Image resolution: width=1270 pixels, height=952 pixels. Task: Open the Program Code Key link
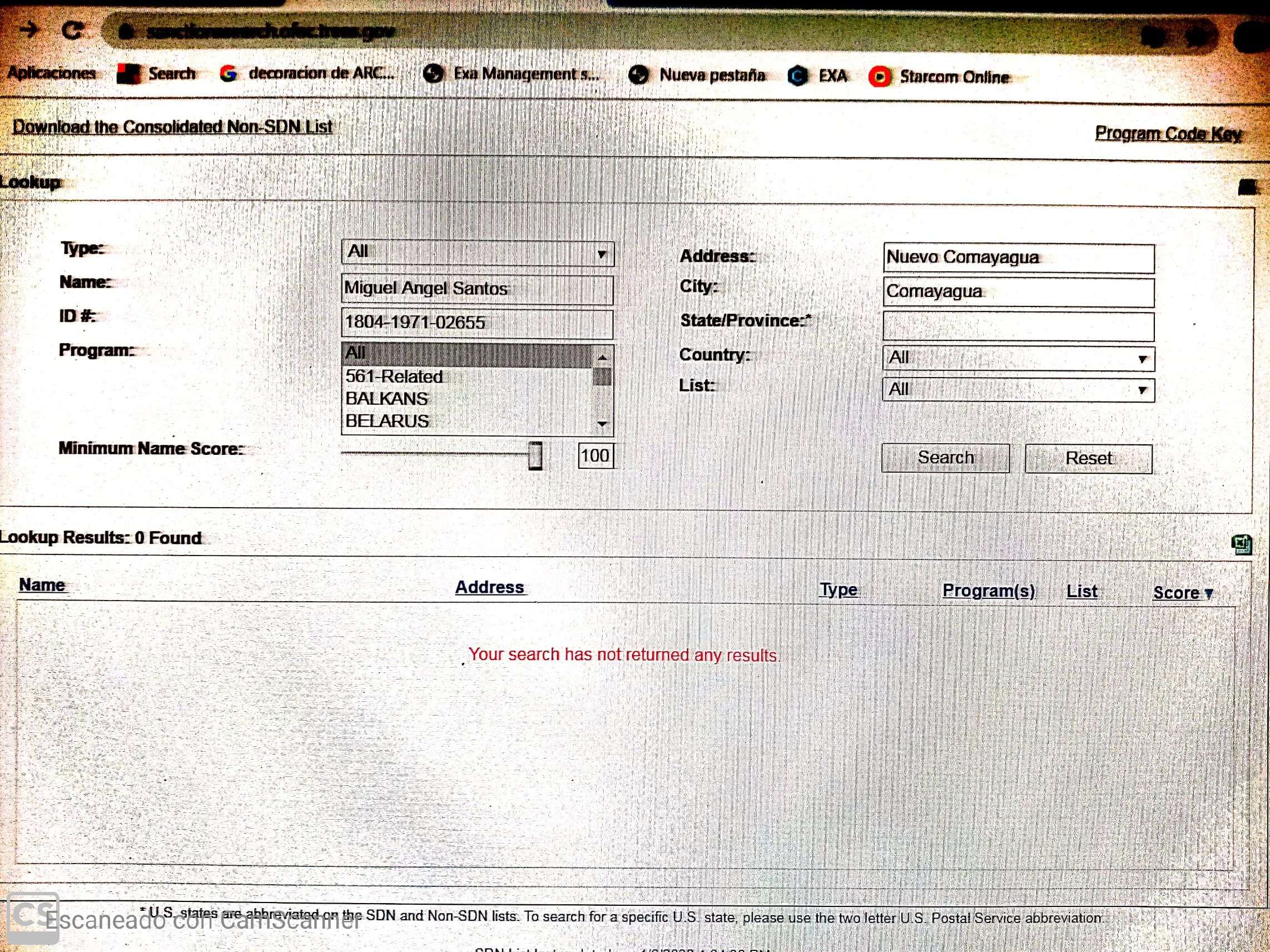[x=1168, y=133]
